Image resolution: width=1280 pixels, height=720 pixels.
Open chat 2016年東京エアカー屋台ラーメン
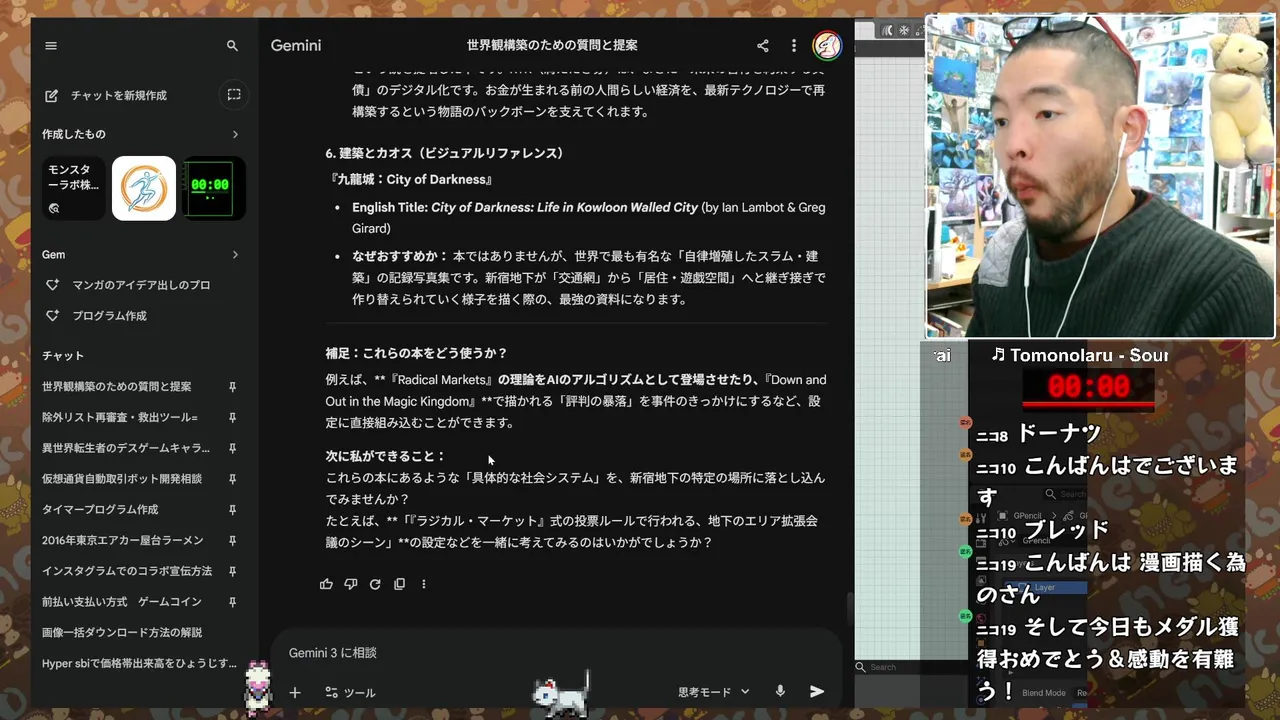[123, 541]
